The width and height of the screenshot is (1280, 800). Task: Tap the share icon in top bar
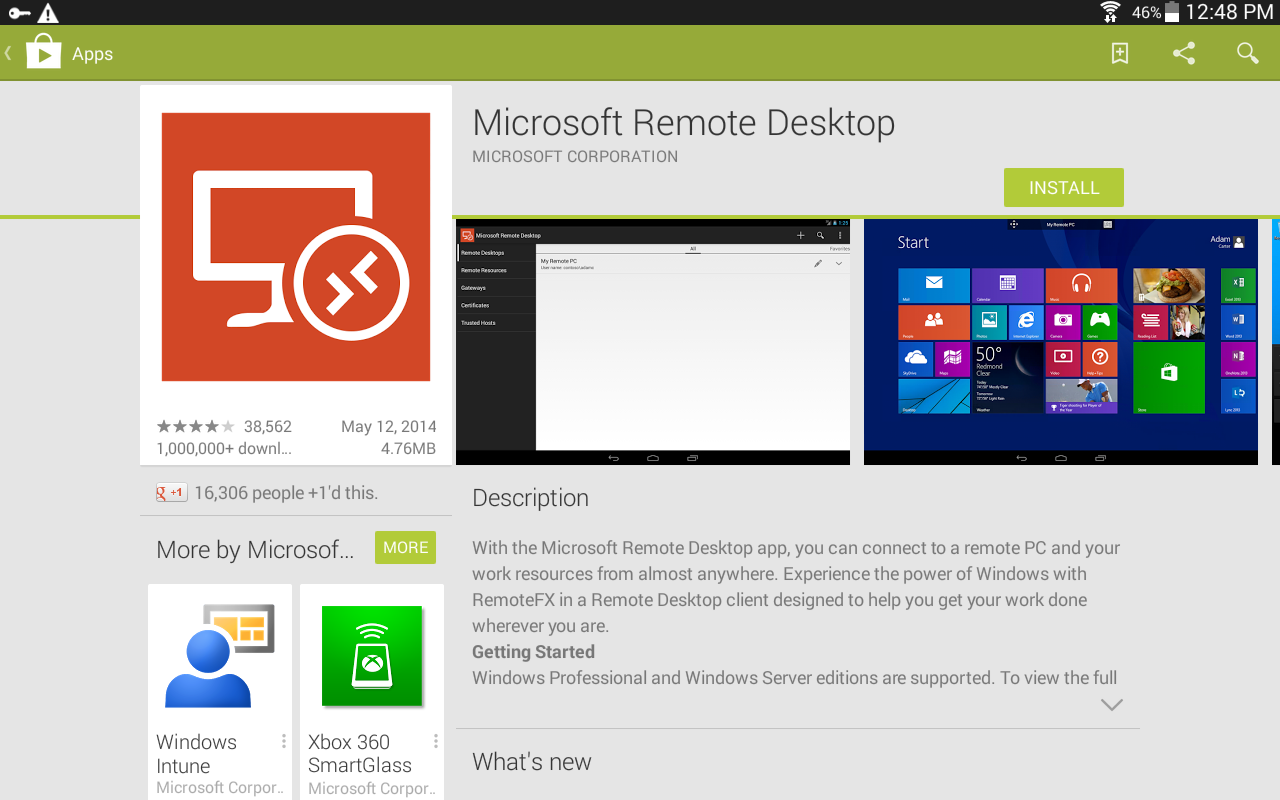[x=1184, y=54]
